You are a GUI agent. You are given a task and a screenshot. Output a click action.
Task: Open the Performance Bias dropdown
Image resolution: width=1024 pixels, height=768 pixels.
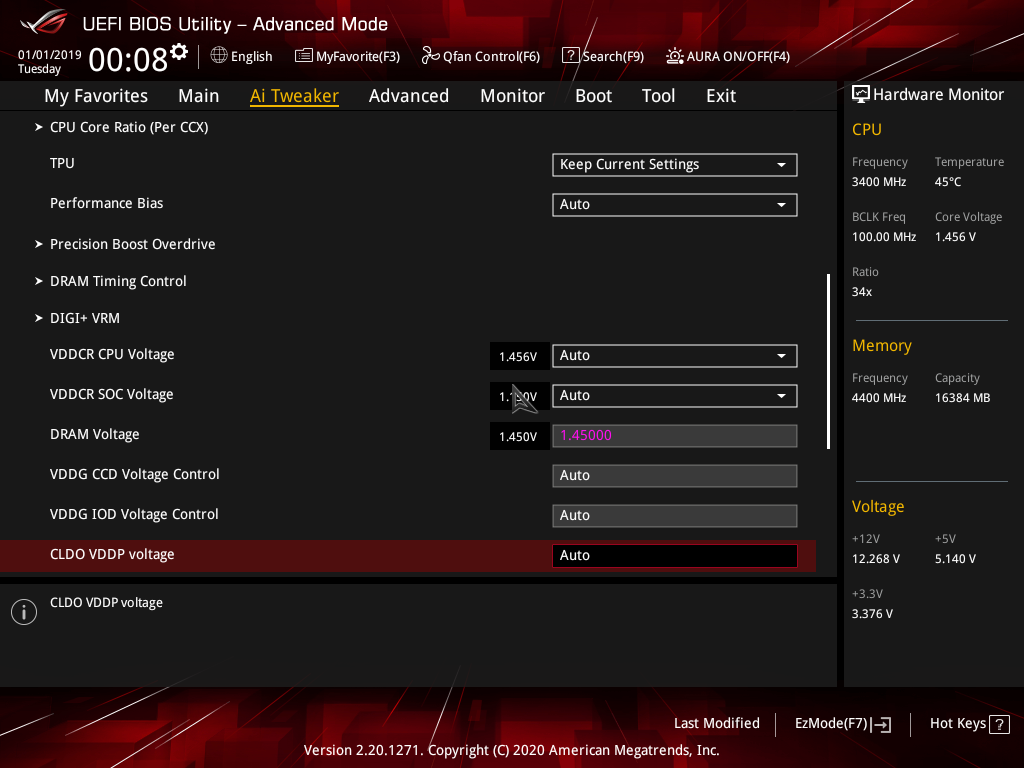point(675,204)
